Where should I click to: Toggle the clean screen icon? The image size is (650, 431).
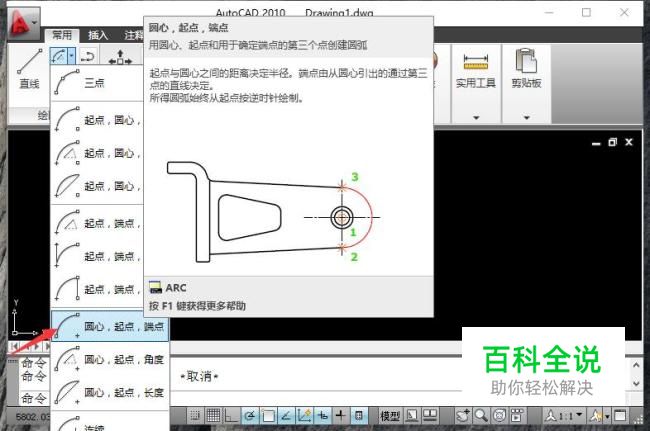(x=620, y=415)
